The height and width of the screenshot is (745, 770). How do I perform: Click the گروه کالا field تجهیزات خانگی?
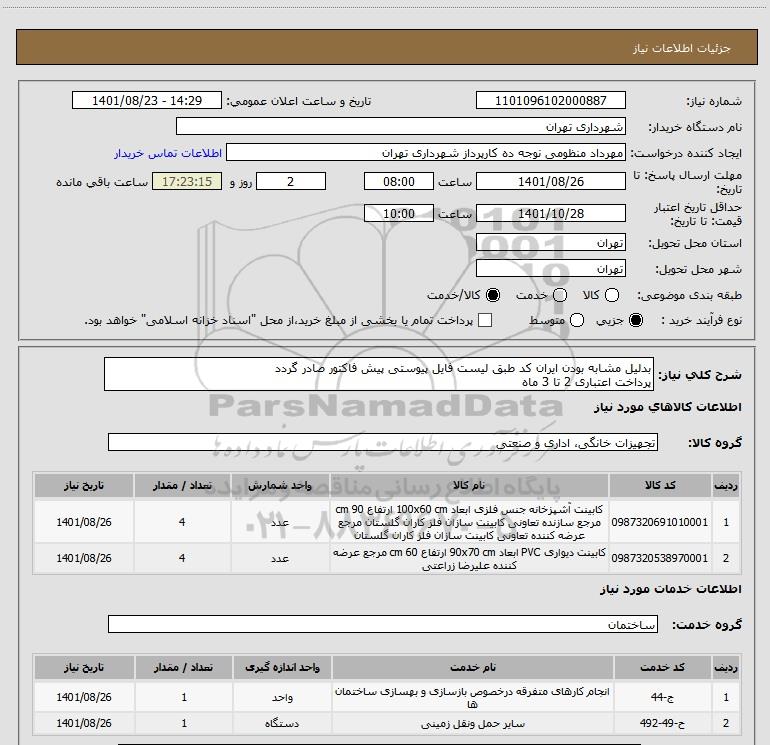[x=383, y=442]
